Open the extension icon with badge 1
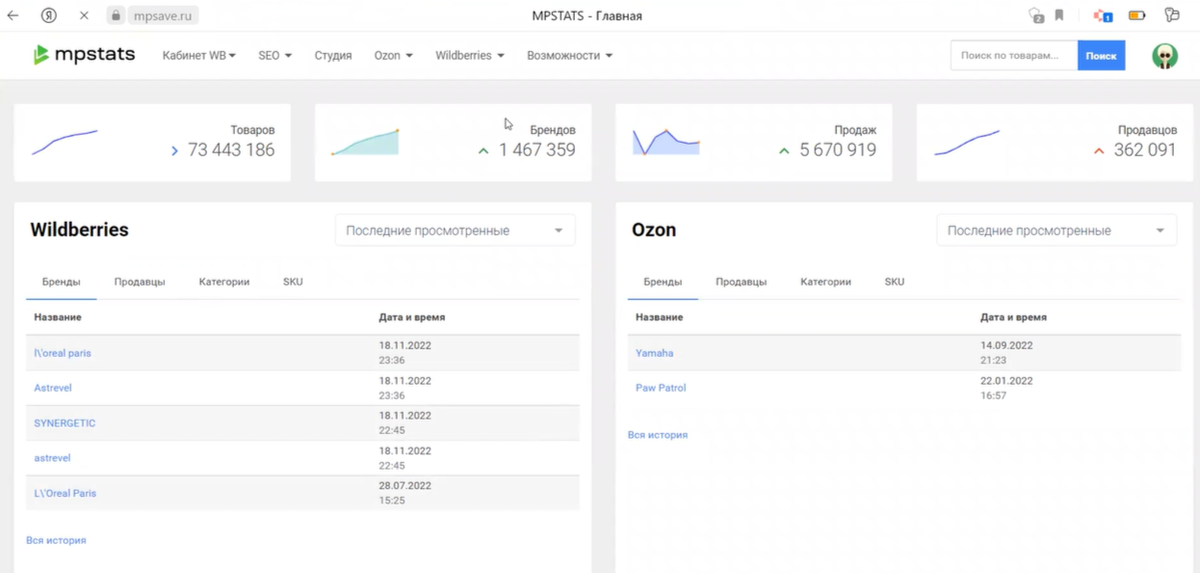The width and height of the screenshot is (1200, 573). pos(1103,16)
